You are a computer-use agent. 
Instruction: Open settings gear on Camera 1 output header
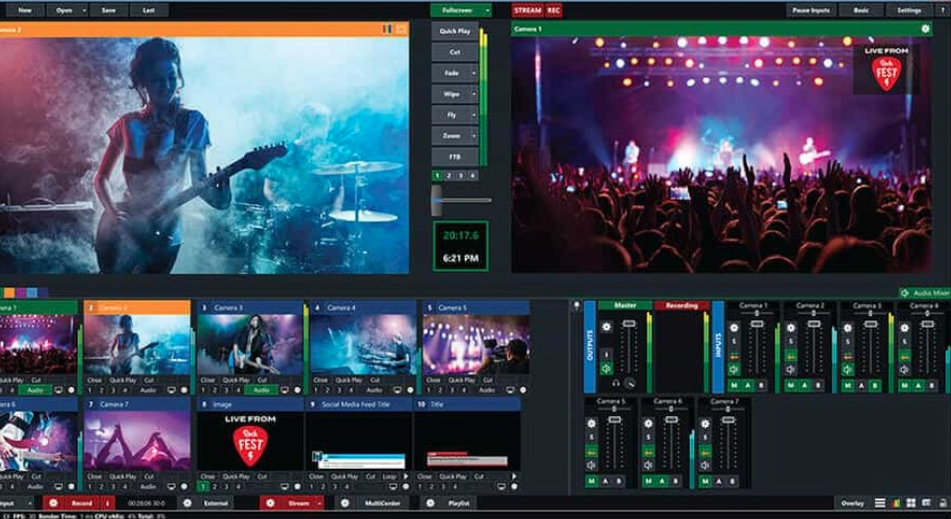click(925, 30)
